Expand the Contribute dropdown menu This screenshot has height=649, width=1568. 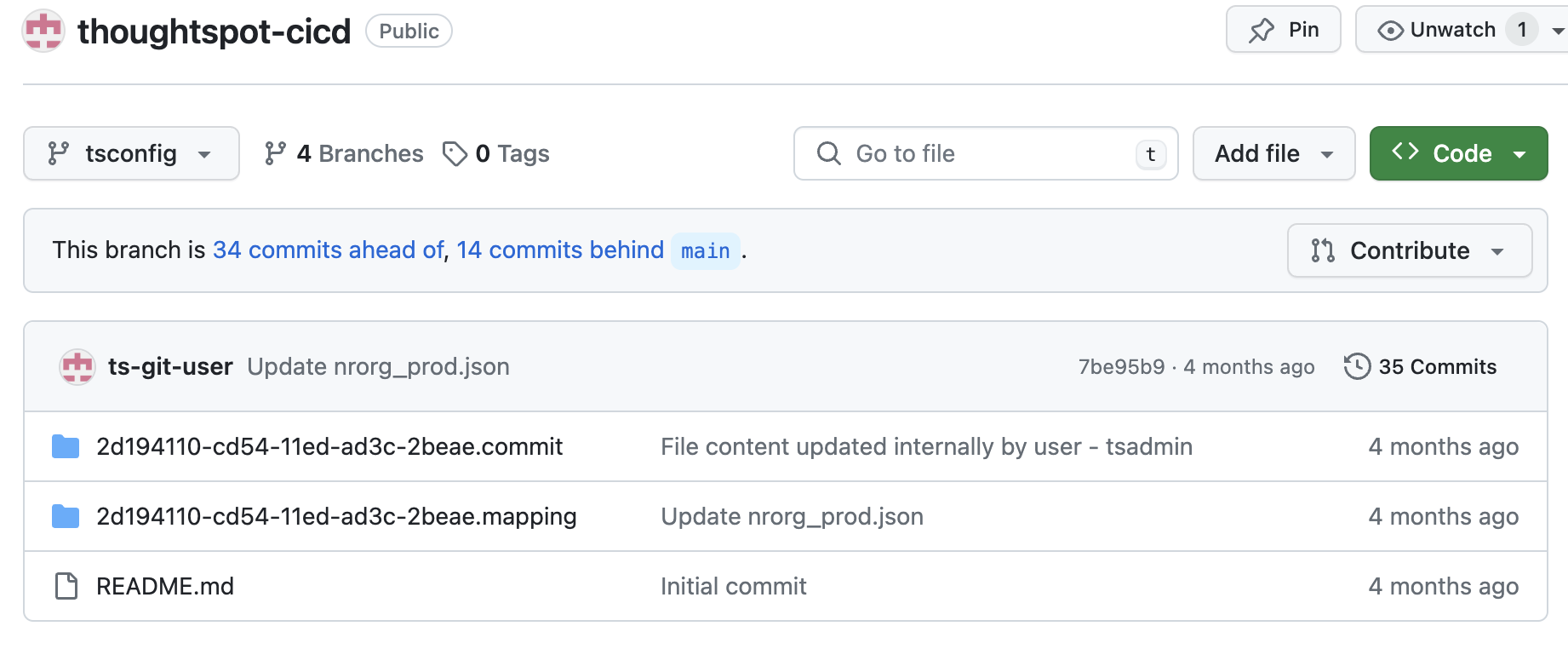click(x=1410, y=251)
